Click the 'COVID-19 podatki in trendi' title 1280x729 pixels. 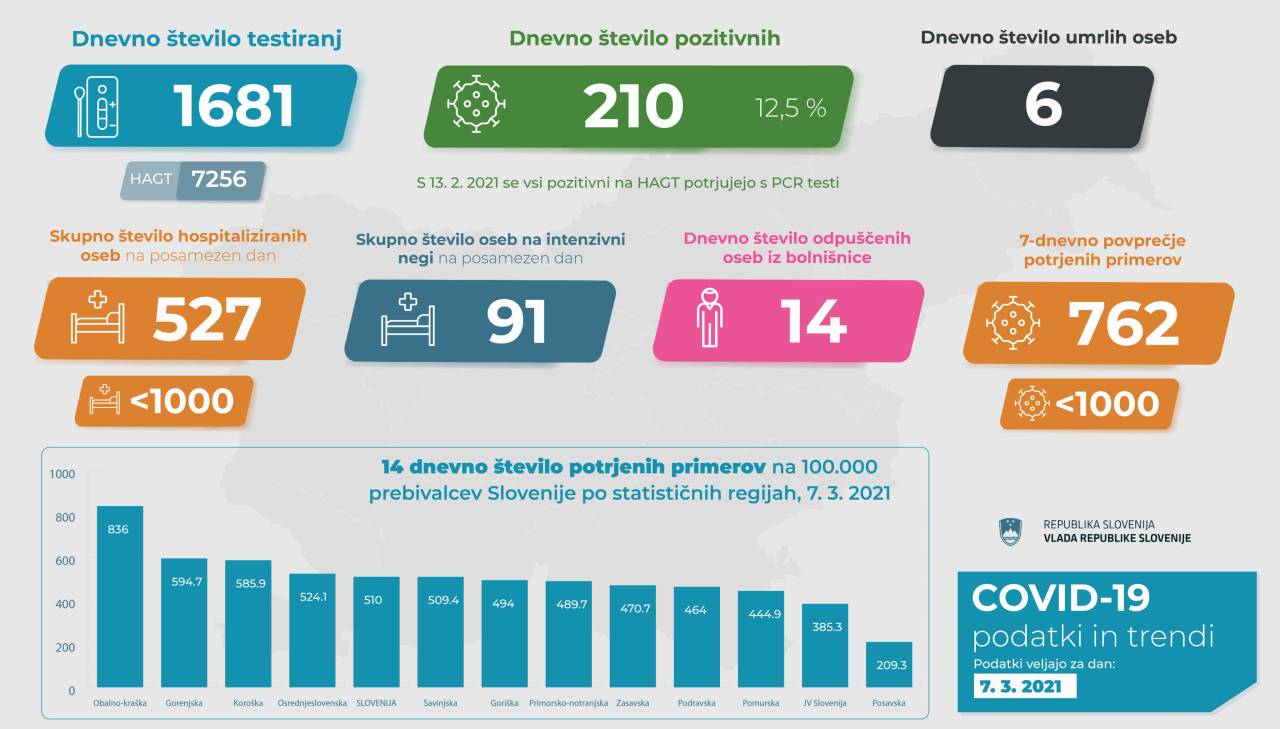tap(1091, 617)
